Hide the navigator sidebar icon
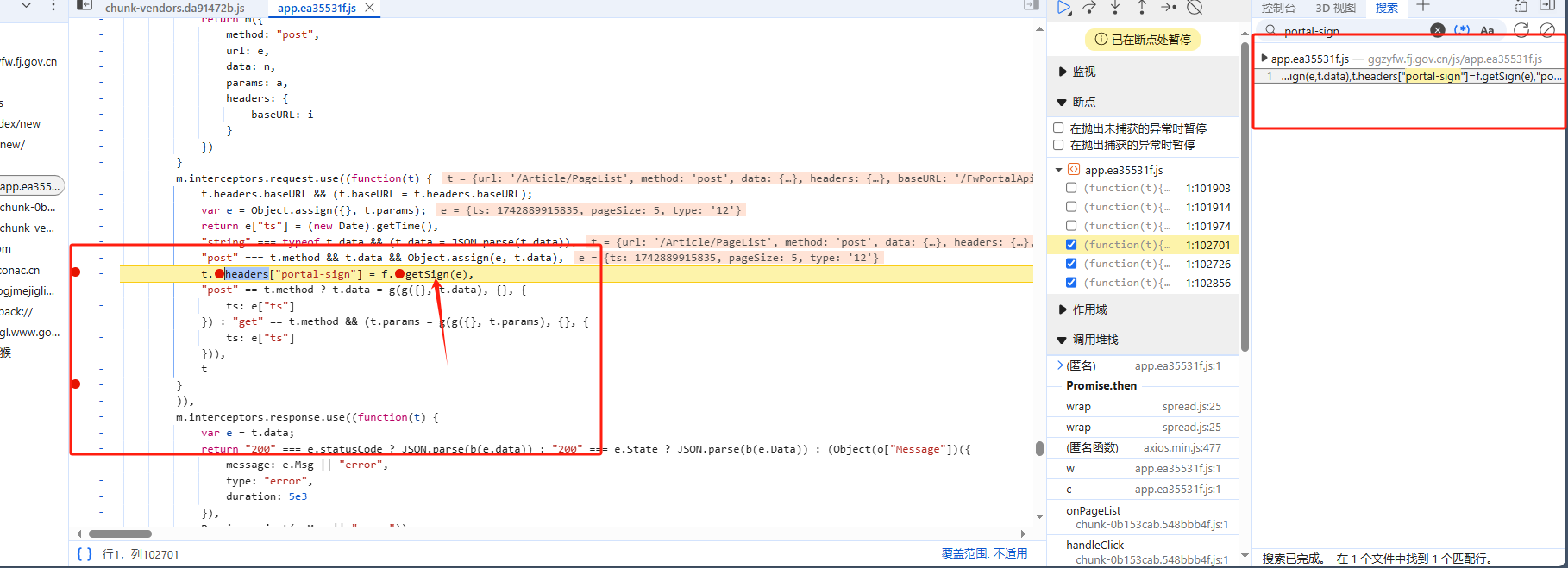This screenshot has width=1568, height=568. [84, 5]
